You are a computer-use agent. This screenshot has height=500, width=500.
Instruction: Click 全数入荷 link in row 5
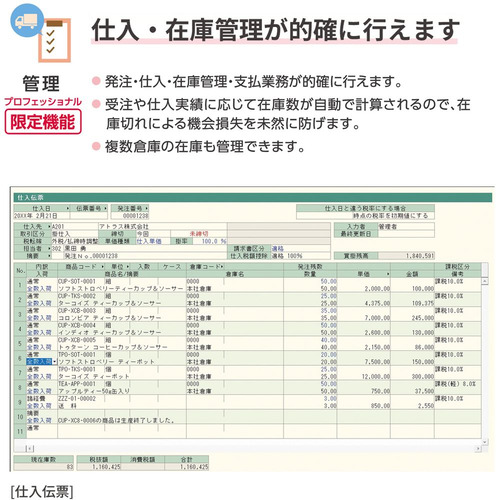(39, 347)
